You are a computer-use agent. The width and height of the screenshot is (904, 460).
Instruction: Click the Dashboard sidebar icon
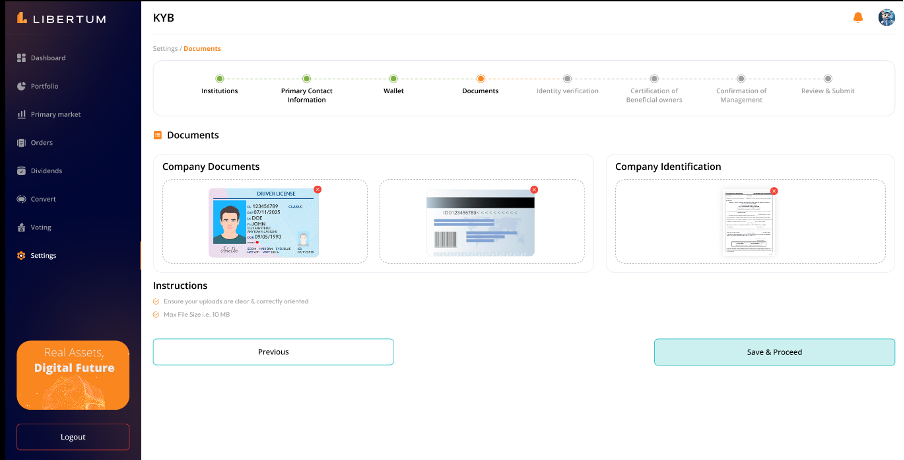(x=21, y=58)
